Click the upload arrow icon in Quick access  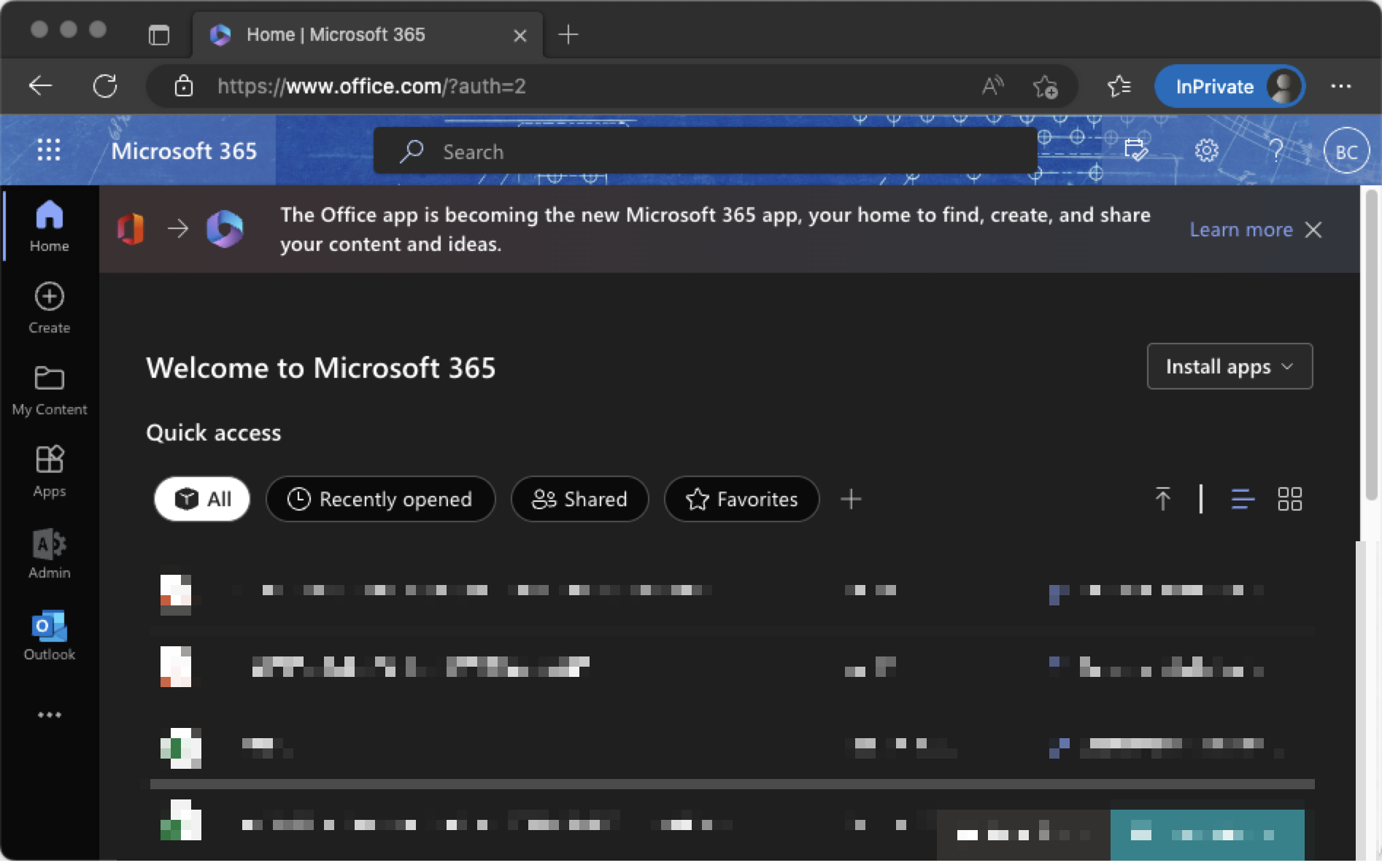tap(1162, 499)
